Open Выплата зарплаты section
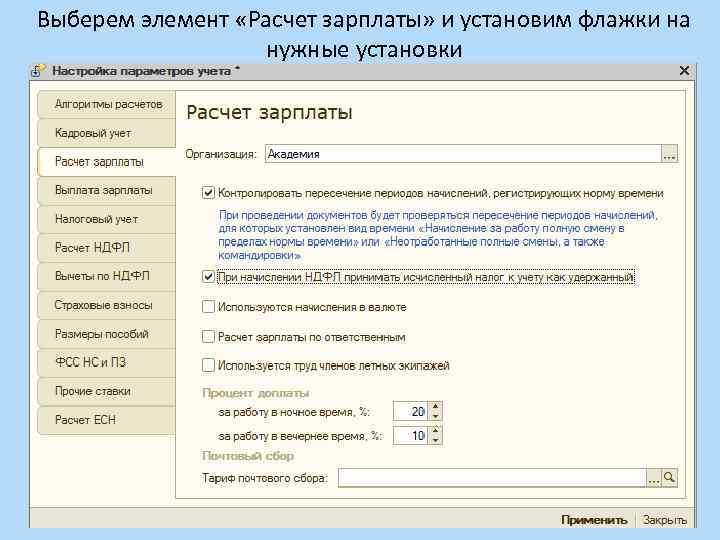This screenshot has width=720, height=540. 107,190
